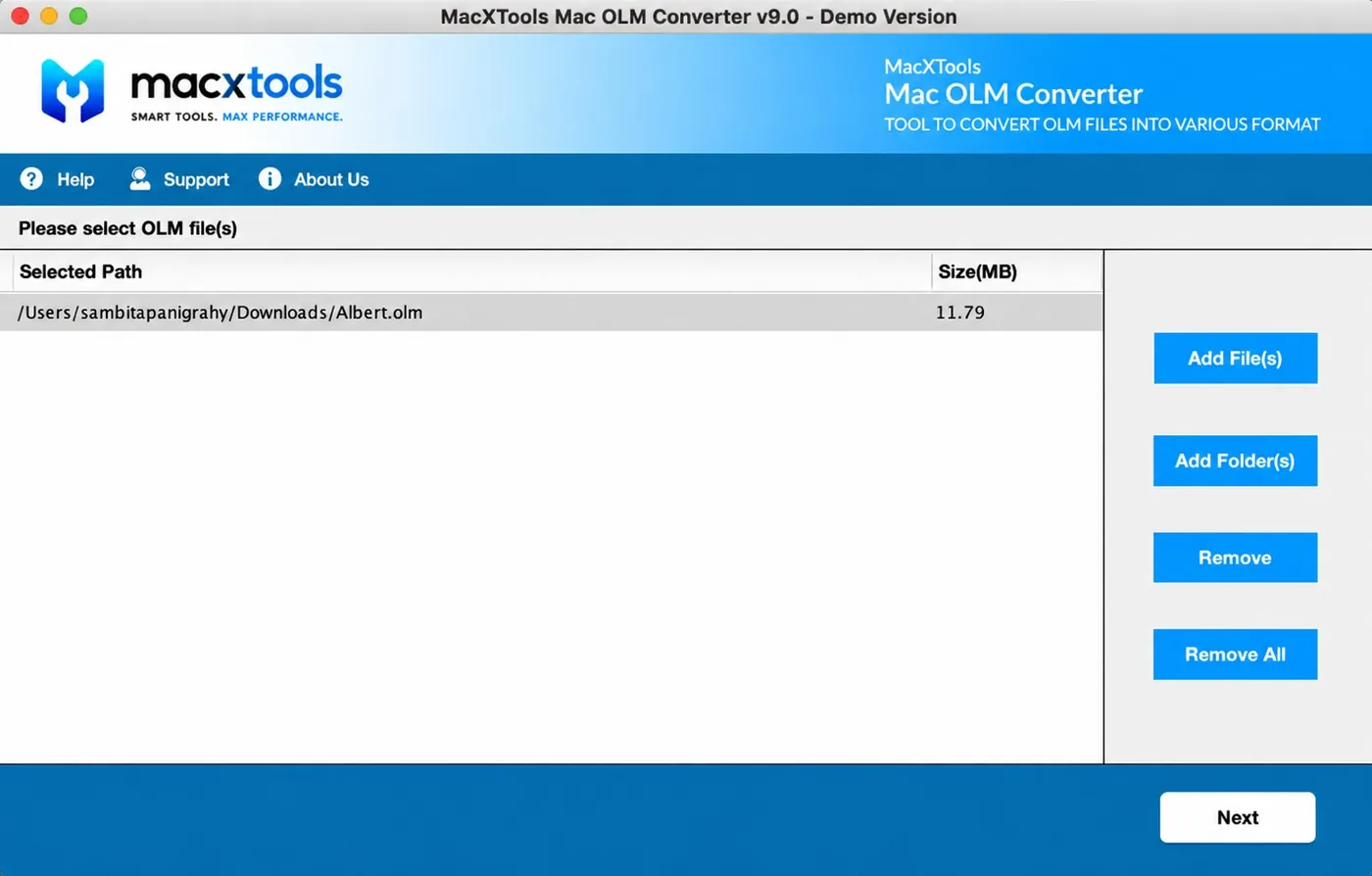The height and width of the screenshot is (876, 1372).
Task: Click the Mac OLM Converter heading
Action: pyautogui.click(x=1013, y=94)
